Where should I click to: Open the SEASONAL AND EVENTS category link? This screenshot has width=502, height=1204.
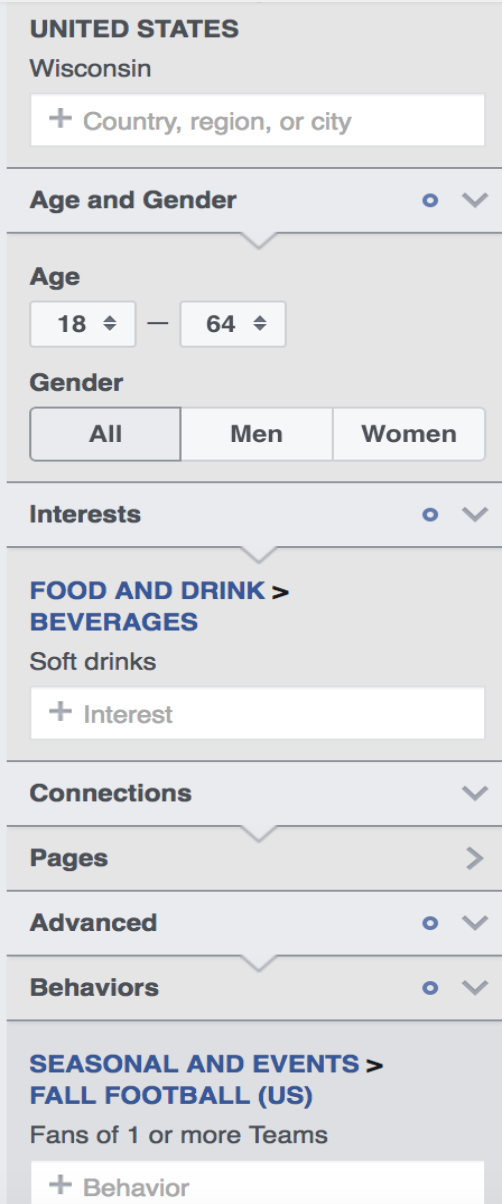point(194,1064)
